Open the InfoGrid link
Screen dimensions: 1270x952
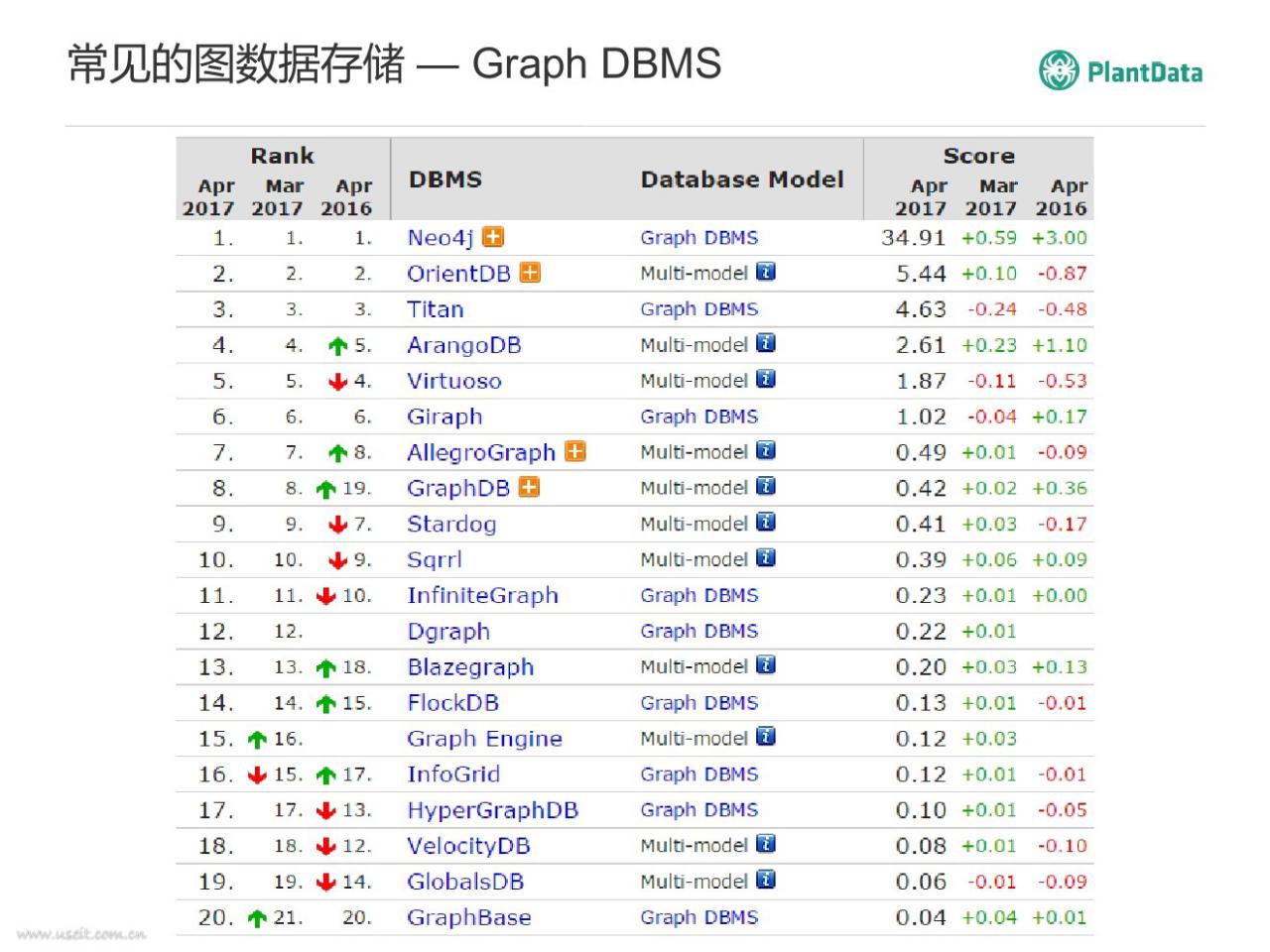[453, 774]
